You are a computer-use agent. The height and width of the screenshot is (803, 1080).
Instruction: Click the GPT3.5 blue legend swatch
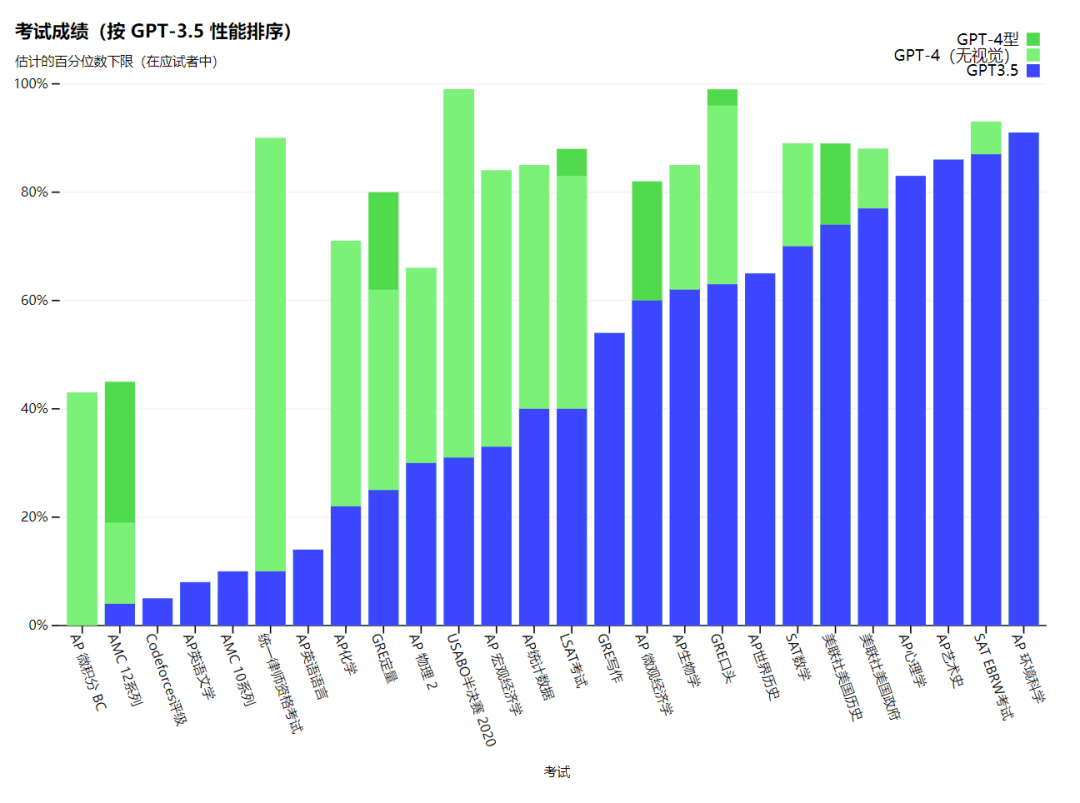[1032, 70]
